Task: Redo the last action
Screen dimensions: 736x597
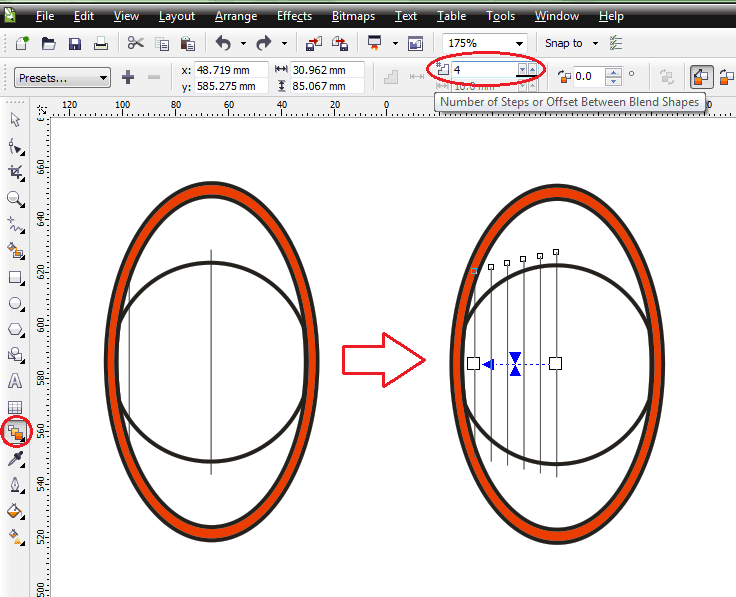Action: click(264, 43)
